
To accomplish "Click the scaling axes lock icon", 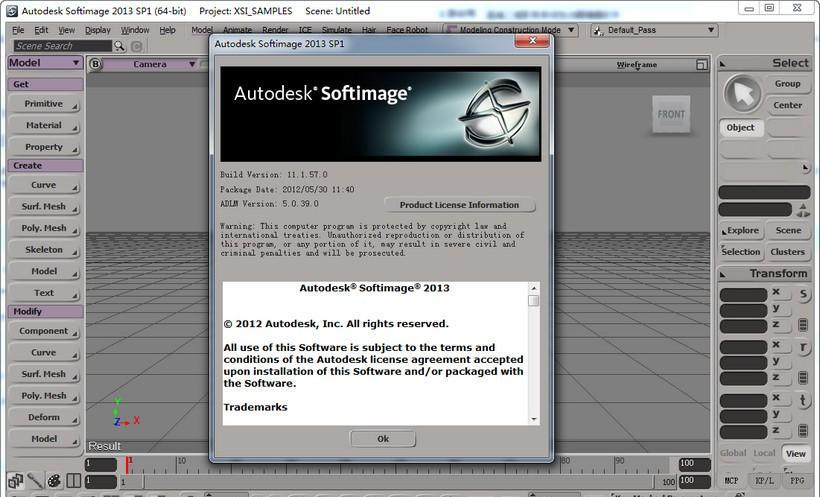I will point(803,325).
